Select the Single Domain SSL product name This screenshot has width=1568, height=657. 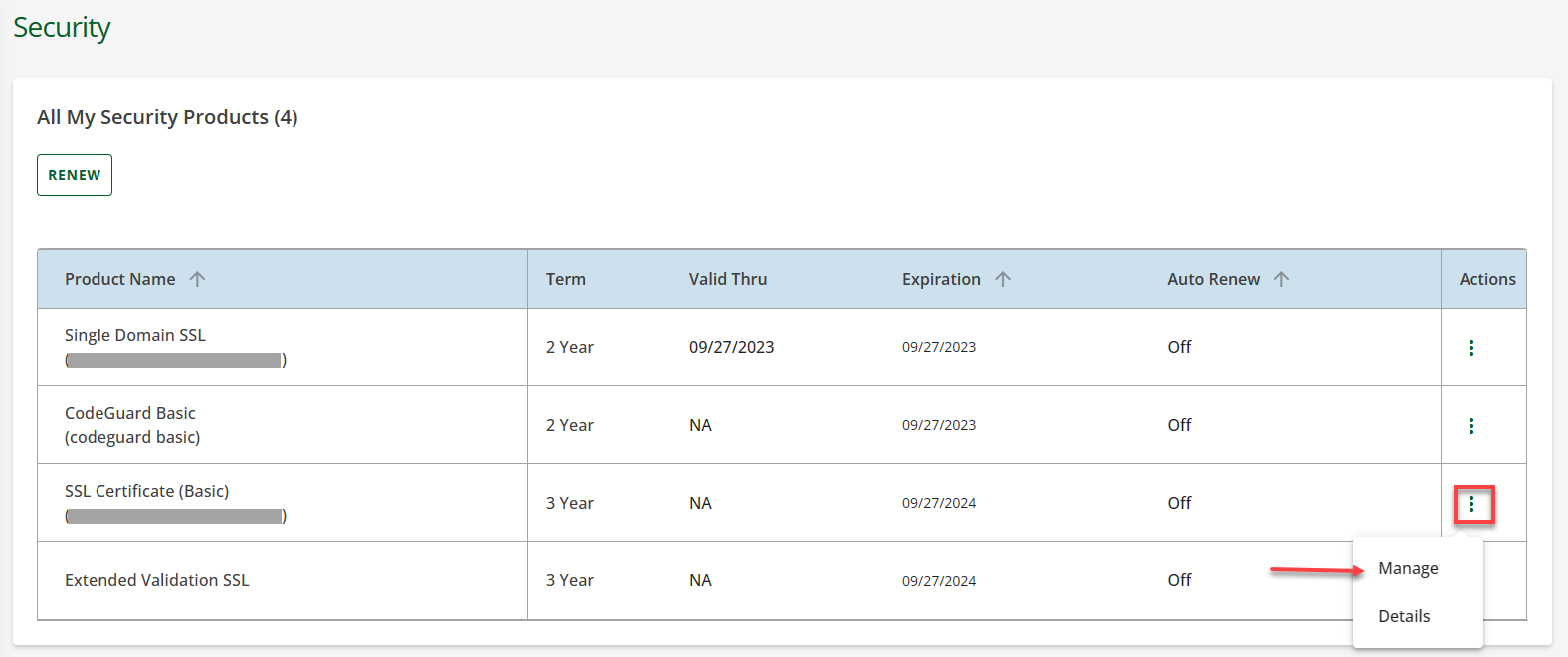coord(135,335)
